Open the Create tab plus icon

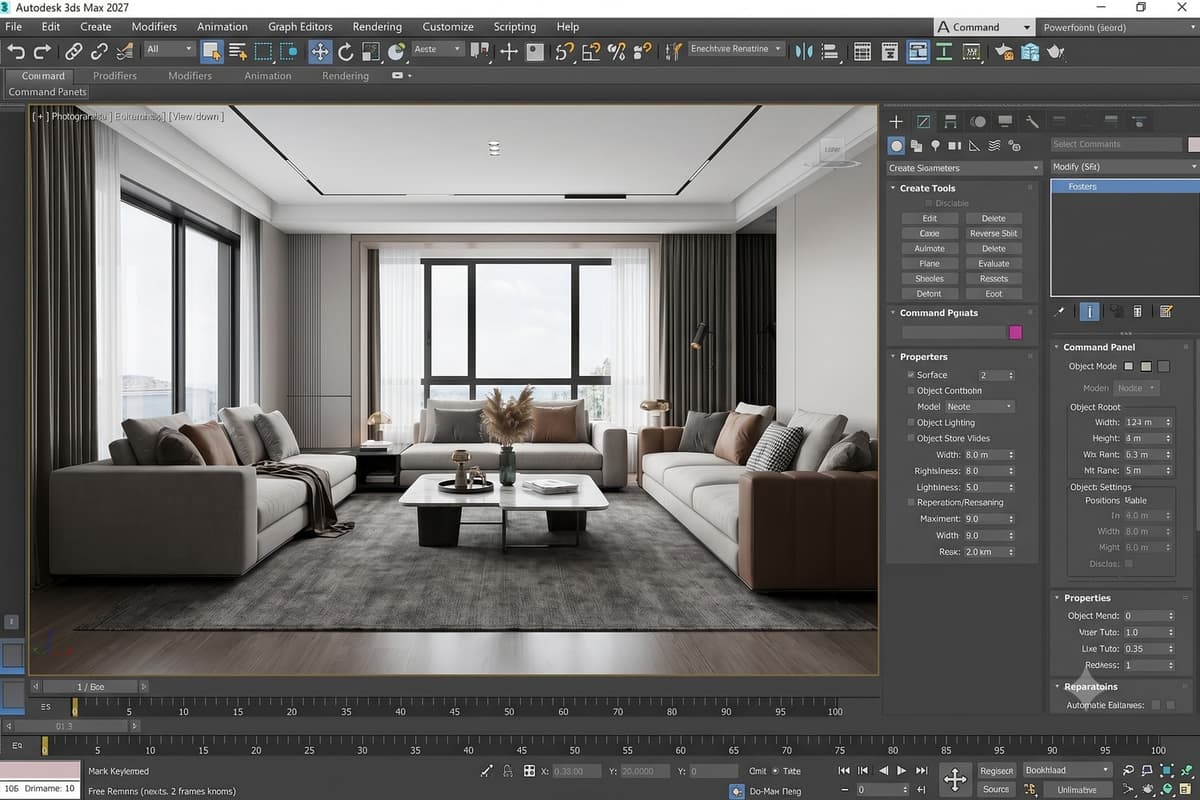pos(896,121)
